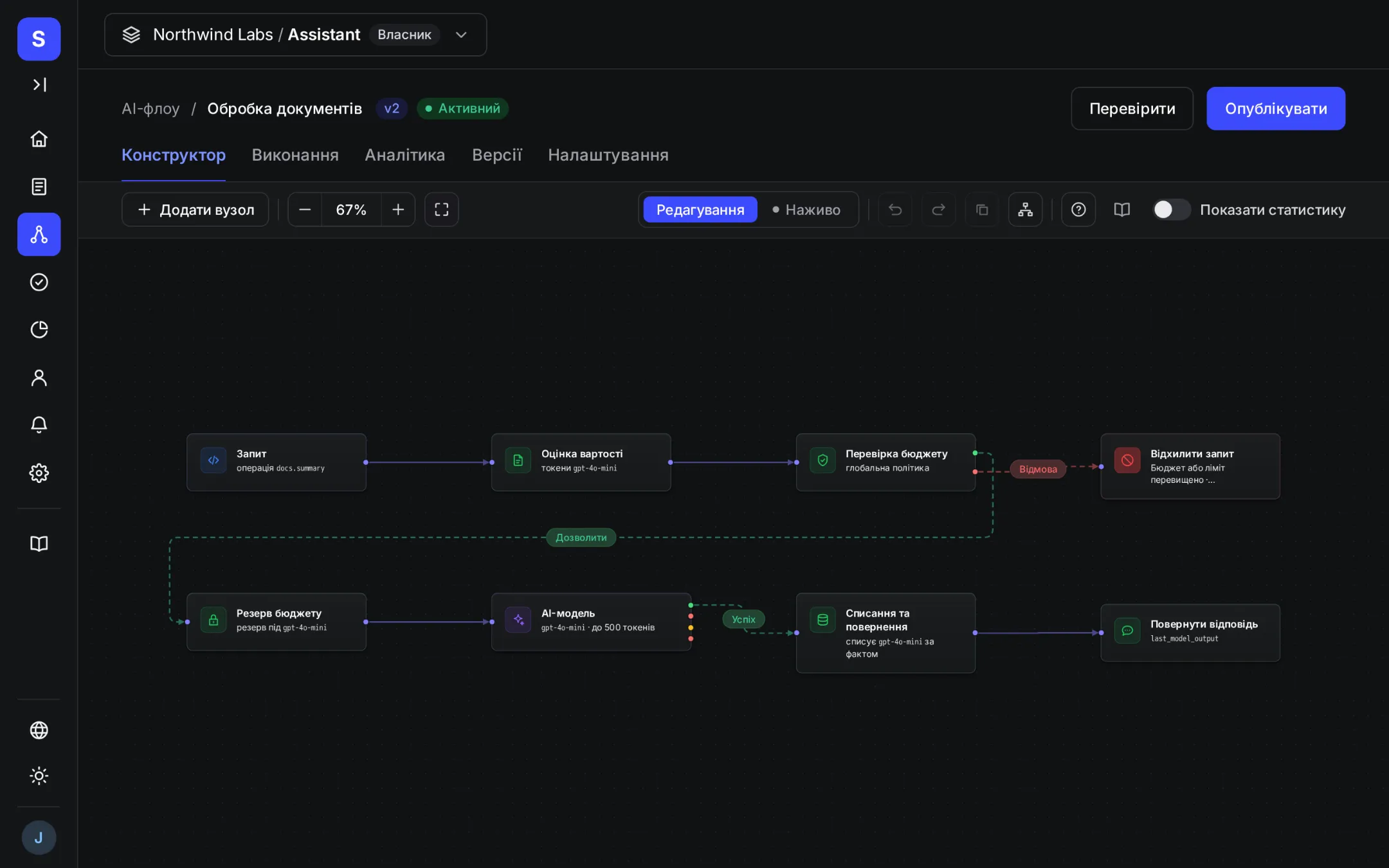Screen dimensions: 1389x868
Task: Click the Опублікувати button
Action: tap(1276, 109)
